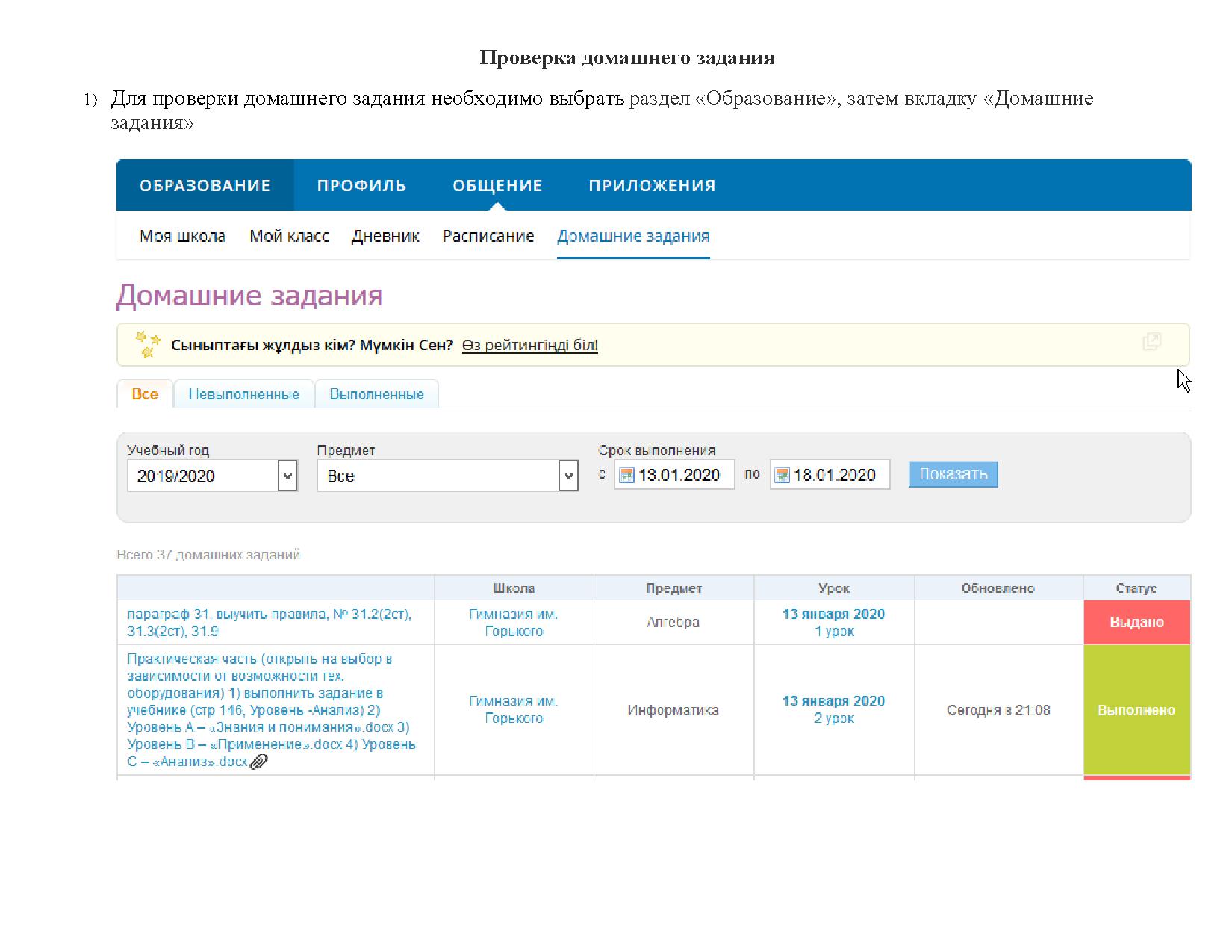
Task: Go to Мой класс tab
Action: point(289,236)
